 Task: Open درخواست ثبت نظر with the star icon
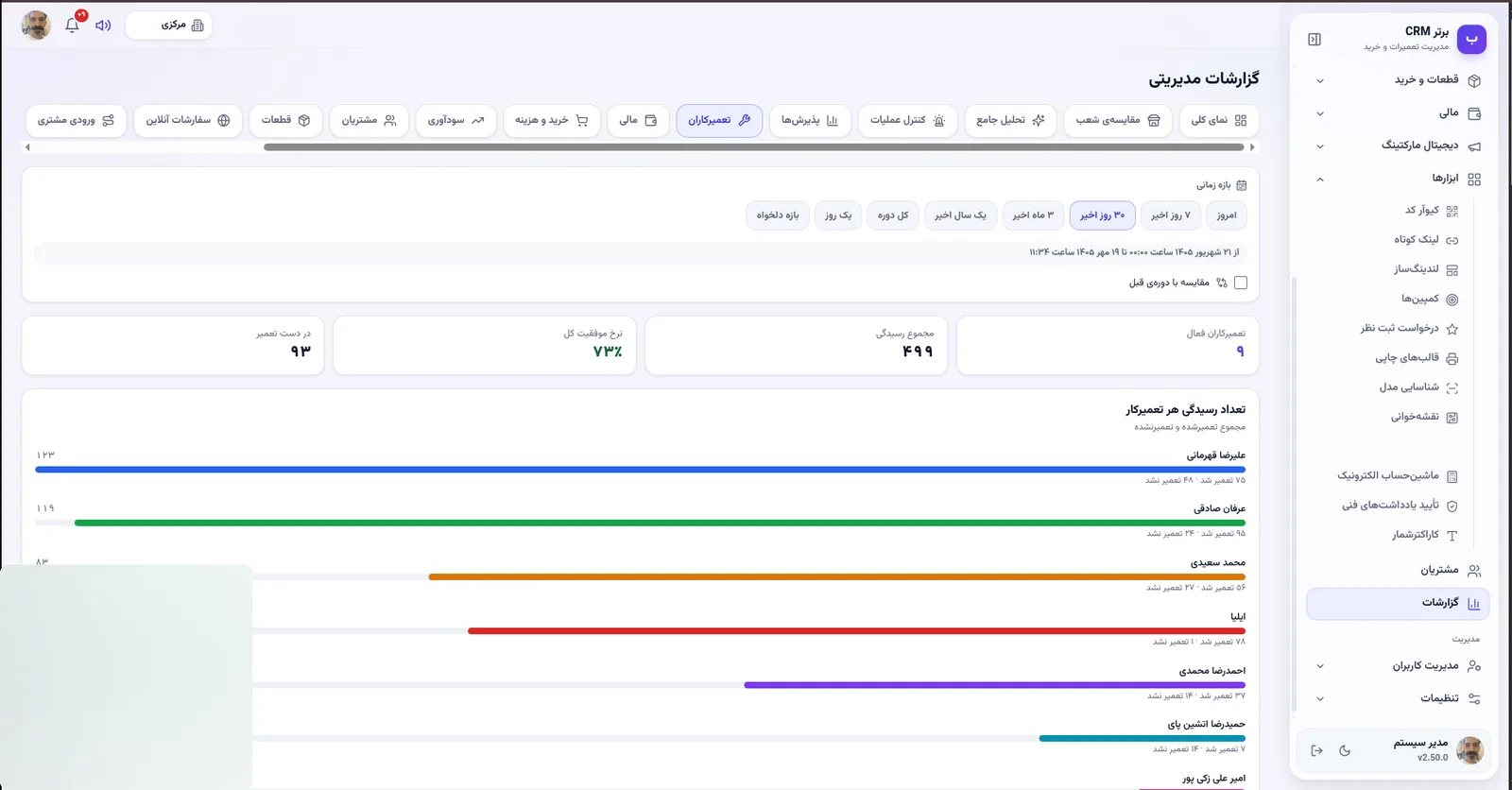tap(1409, 329)
